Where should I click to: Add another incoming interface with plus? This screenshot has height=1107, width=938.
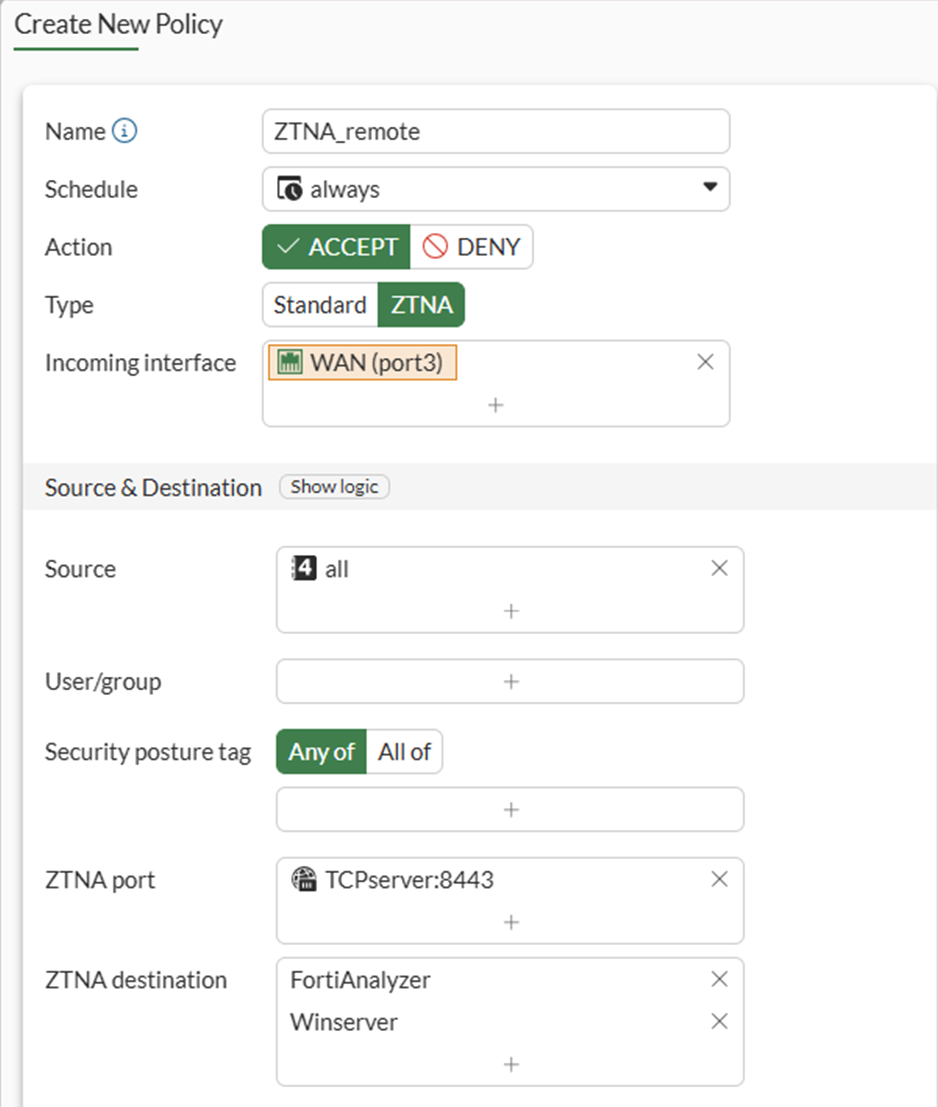click(x=496, y=405)
